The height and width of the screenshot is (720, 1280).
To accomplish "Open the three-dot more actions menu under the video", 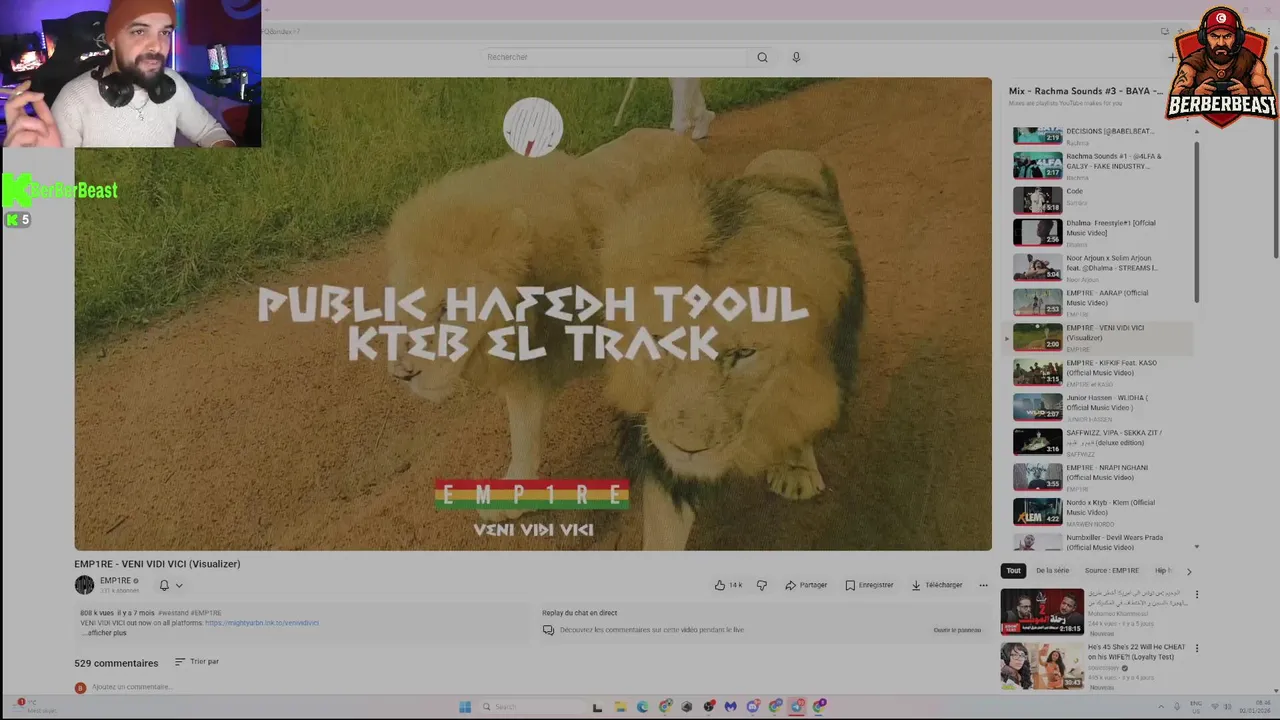I will (x=983, y=585).
